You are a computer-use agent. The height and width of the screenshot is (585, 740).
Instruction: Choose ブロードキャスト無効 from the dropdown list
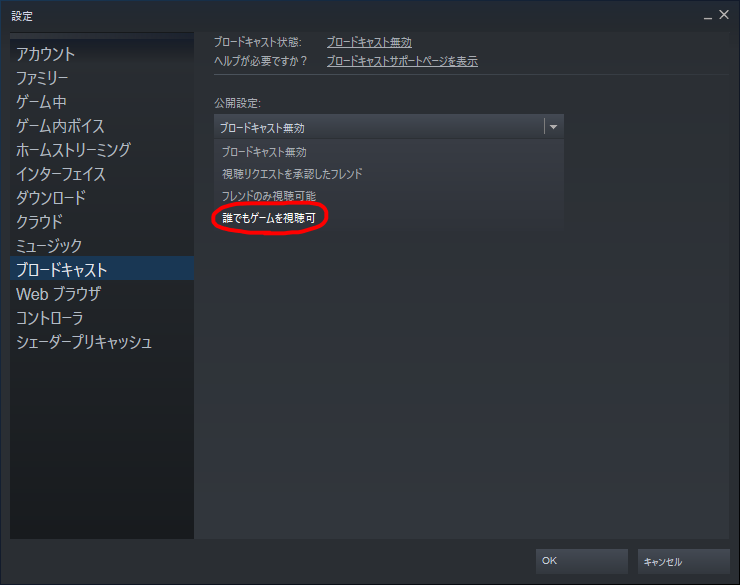tap(389, 152)
